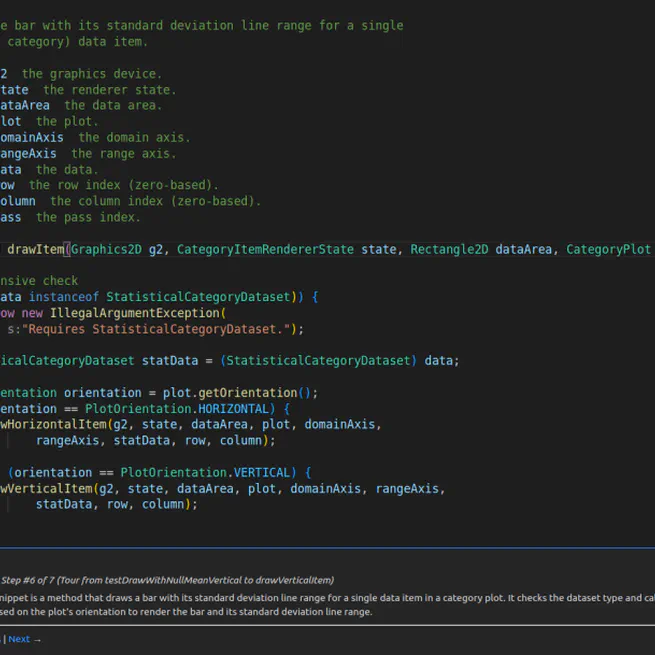The image size is (655, 655).
Task: Click the 'nsive check' comment
Action: pos(39,281)
